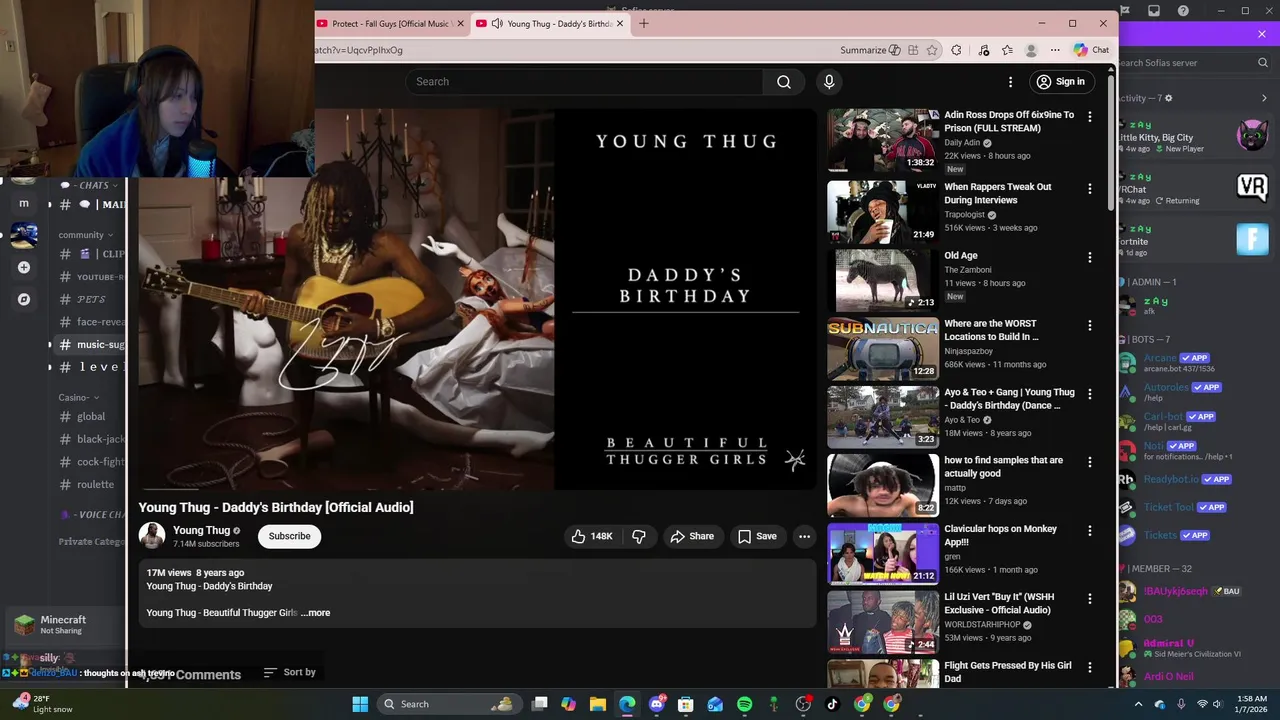Open options menu for Adin Ross video

(1089, 117)
